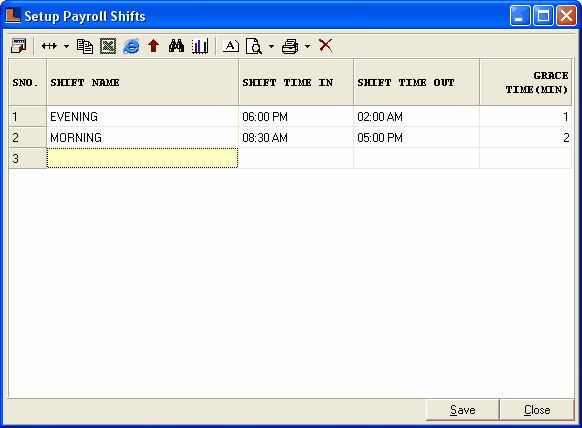Image resolution: width=582 pixels, height=428 pixels.
Task: Select the MORNING shift name cell
Action: pyautogui.click(x=143, y=138)
